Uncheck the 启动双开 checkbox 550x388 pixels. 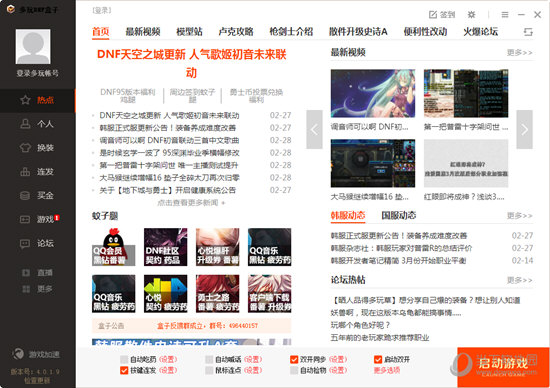(x=378, y=359)
